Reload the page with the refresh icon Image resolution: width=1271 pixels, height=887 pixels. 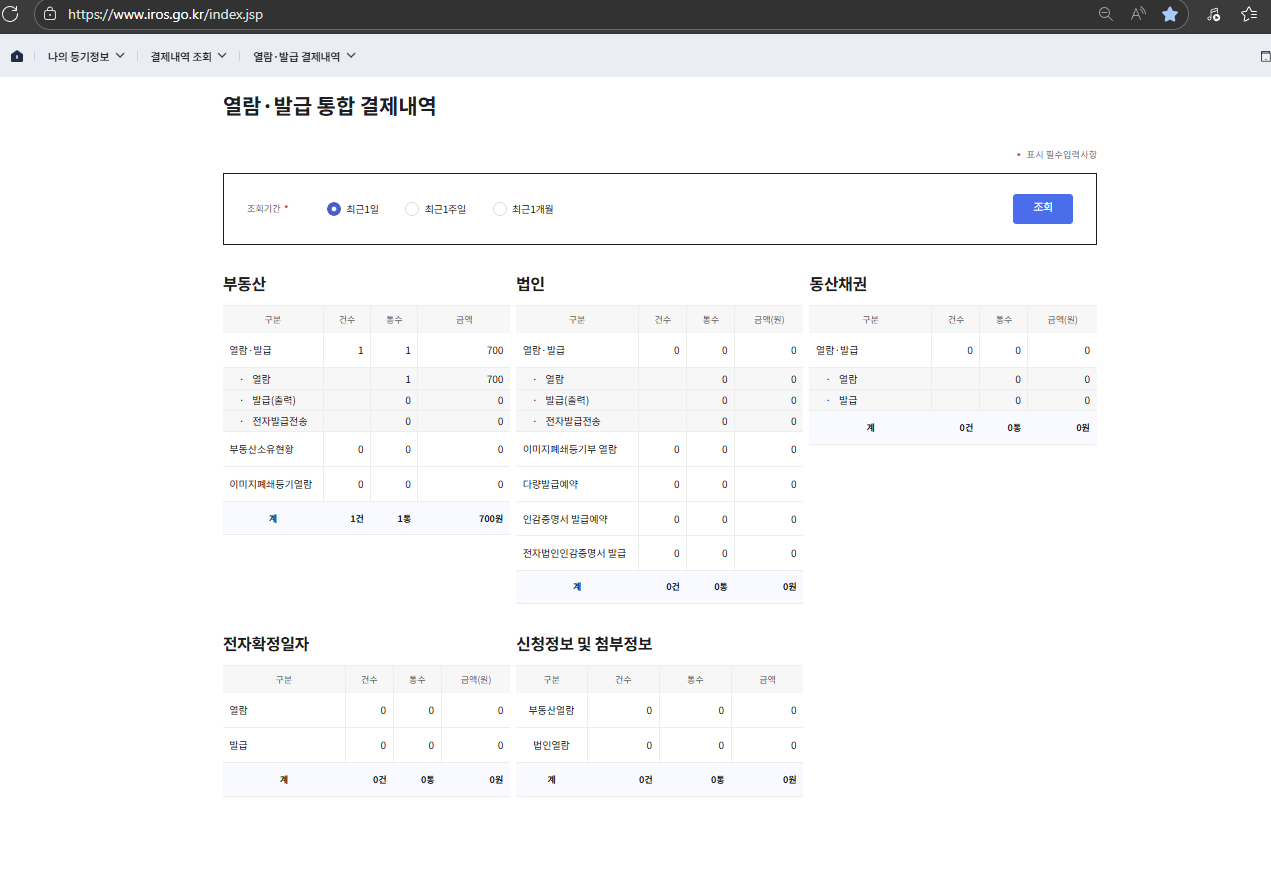pos(11,14)
